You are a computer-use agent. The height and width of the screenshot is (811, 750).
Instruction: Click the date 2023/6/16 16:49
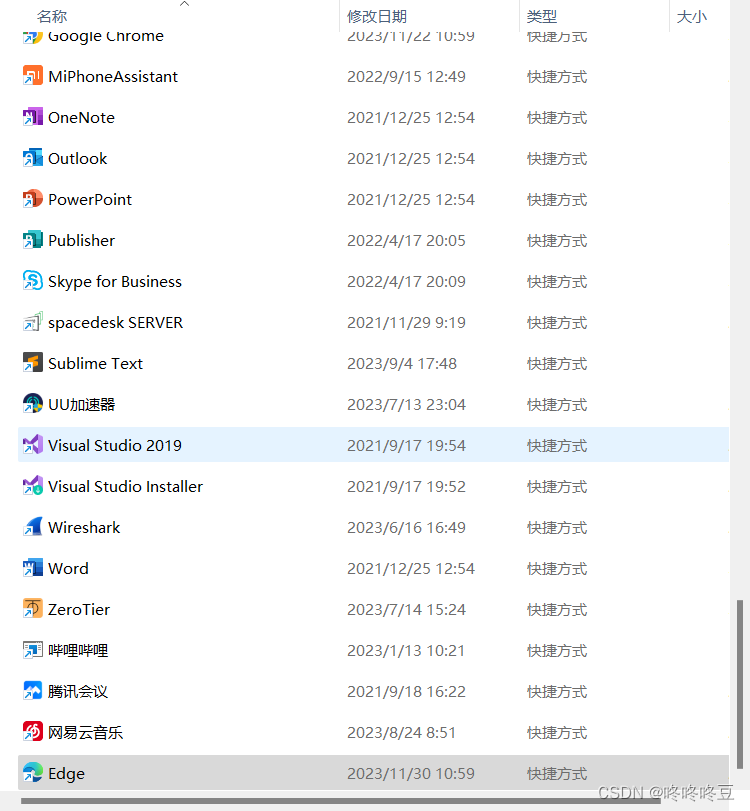coord(406,527)
